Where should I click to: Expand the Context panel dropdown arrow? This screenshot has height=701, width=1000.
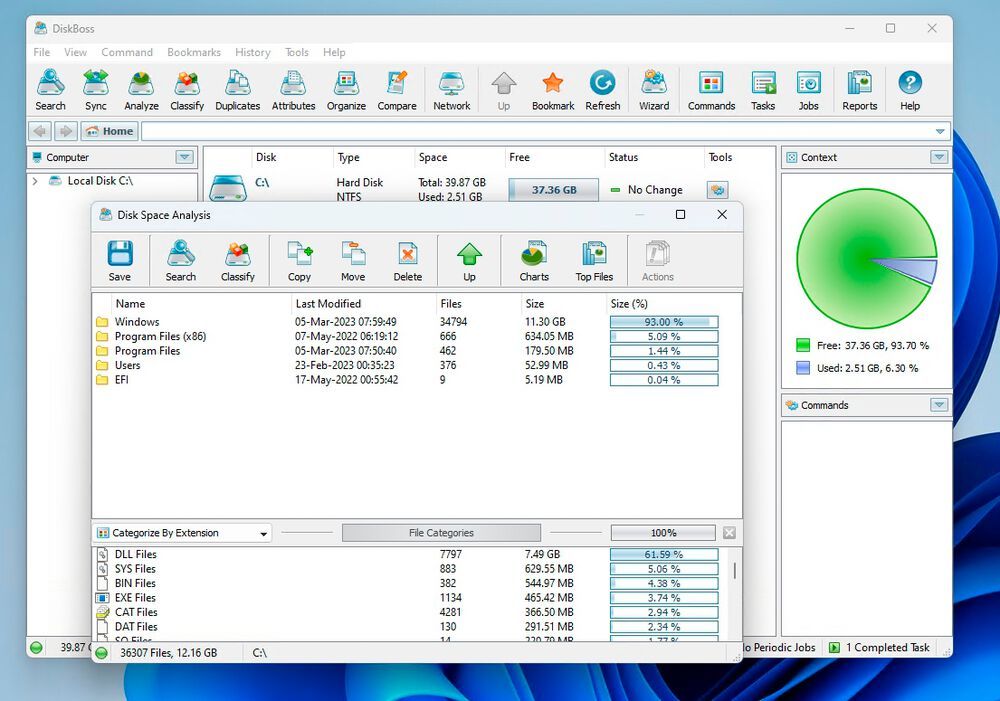938,157
